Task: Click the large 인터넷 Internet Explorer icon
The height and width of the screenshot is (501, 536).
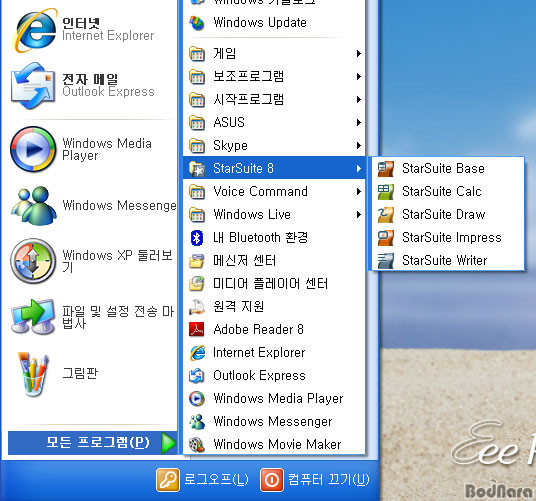Action: [x=34, y=30]
